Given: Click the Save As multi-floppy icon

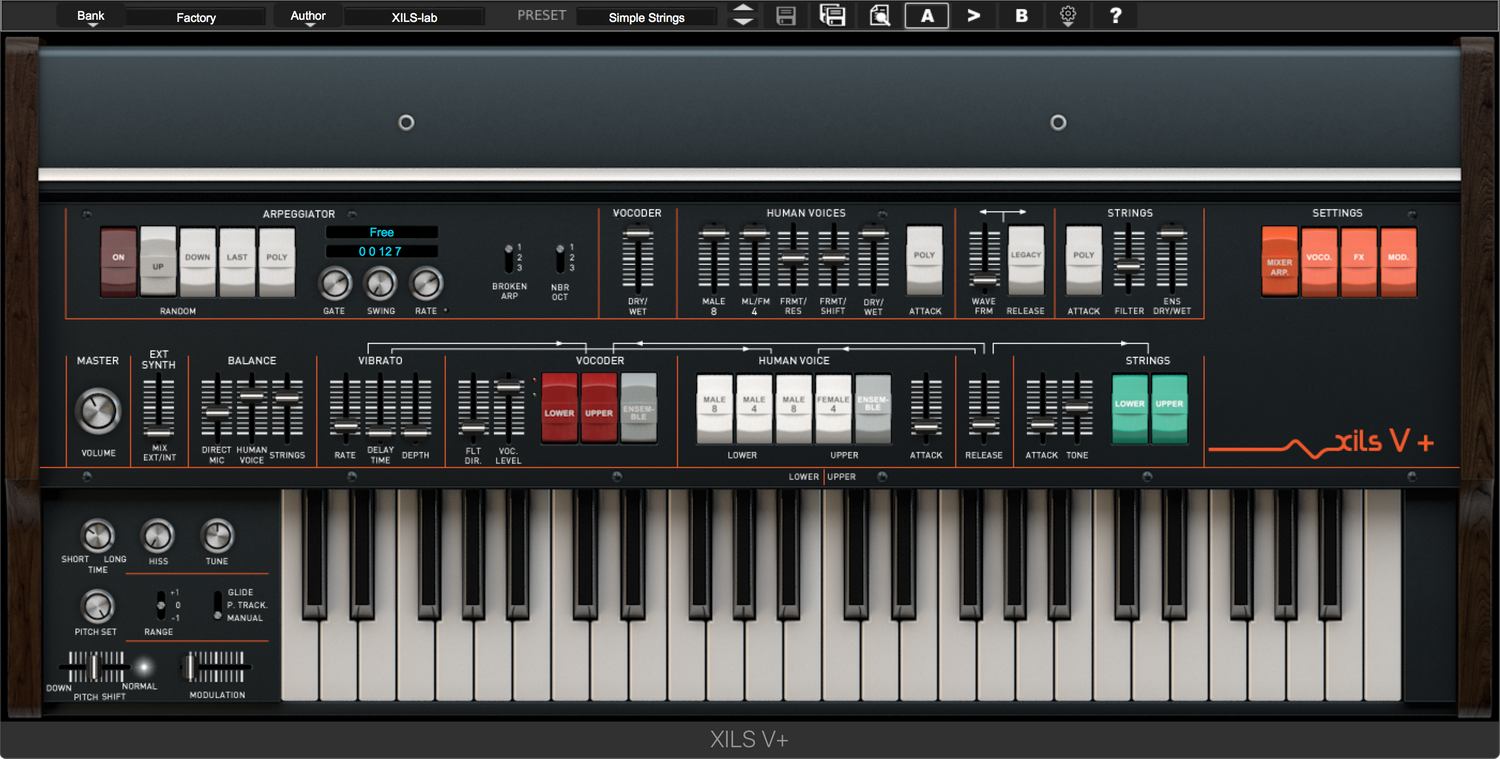Looking at the screenshot, I should coord(832,16).
